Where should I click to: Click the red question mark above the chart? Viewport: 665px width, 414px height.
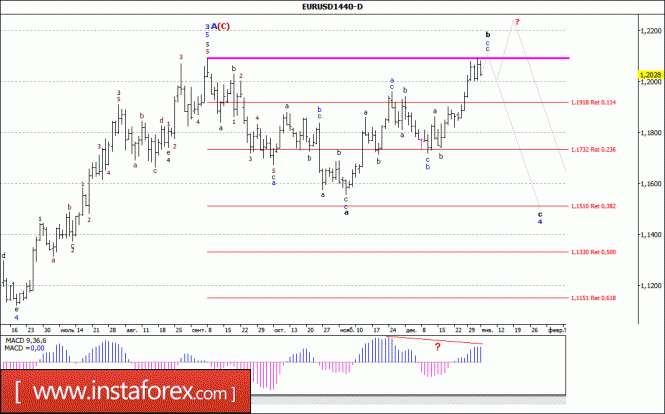pyautogui.click(x=517, y=22)
